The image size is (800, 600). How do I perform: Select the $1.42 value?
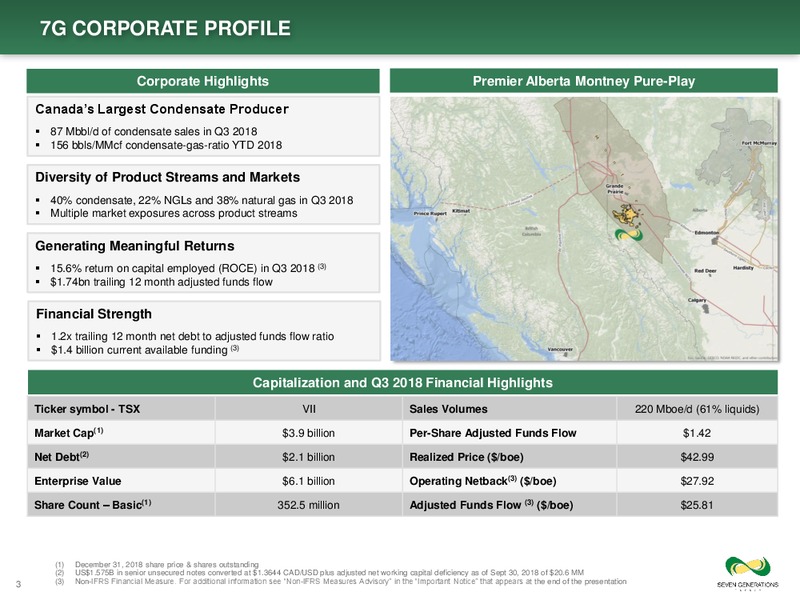pyautogui.click(x=697, y=433)
